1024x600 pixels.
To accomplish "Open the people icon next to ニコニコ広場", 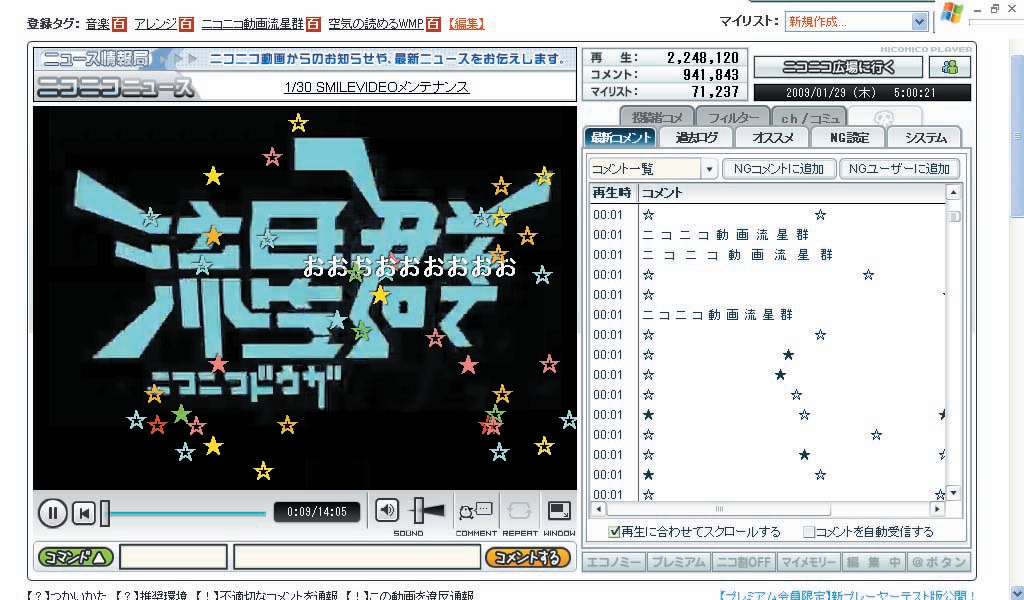I will click(x=950, y=67).
